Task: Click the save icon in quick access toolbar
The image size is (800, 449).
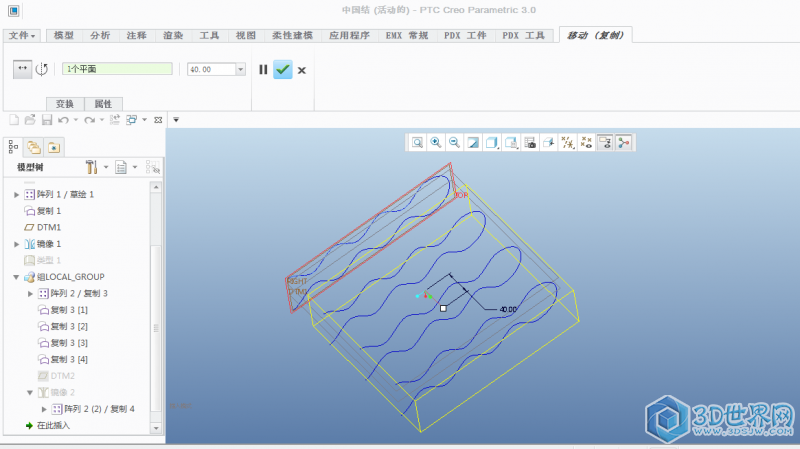Action: coord(46,120)
